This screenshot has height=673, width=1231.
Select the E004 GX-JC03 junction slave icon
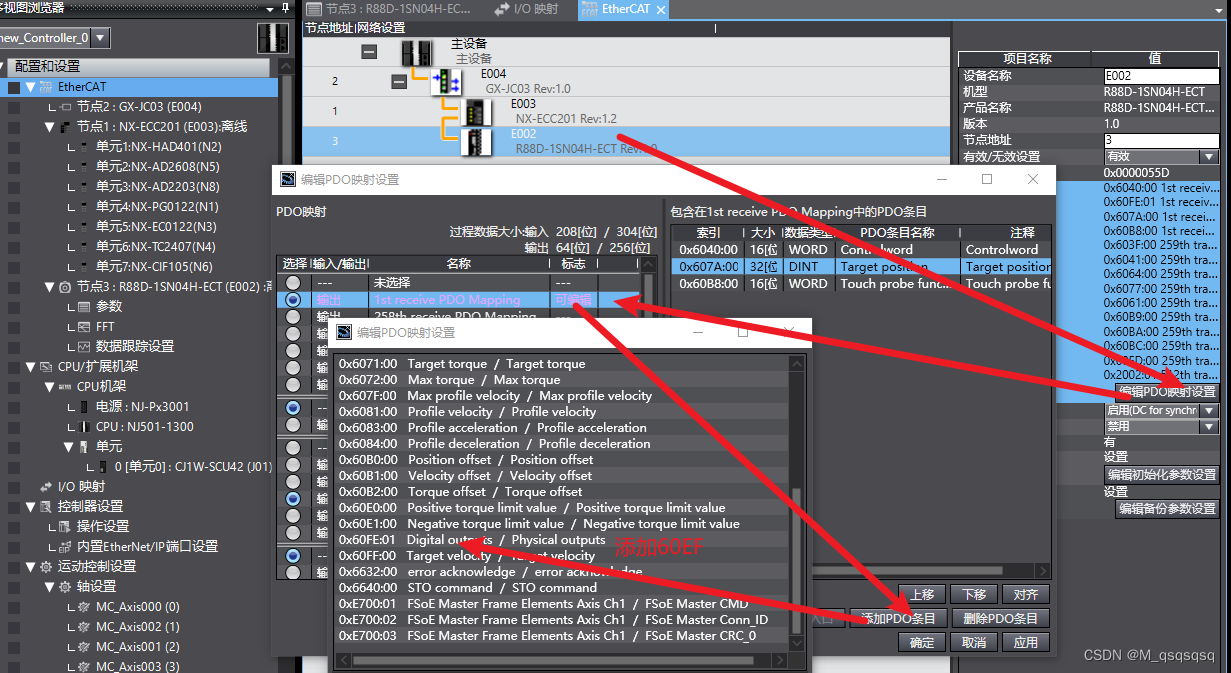[446, 81]
